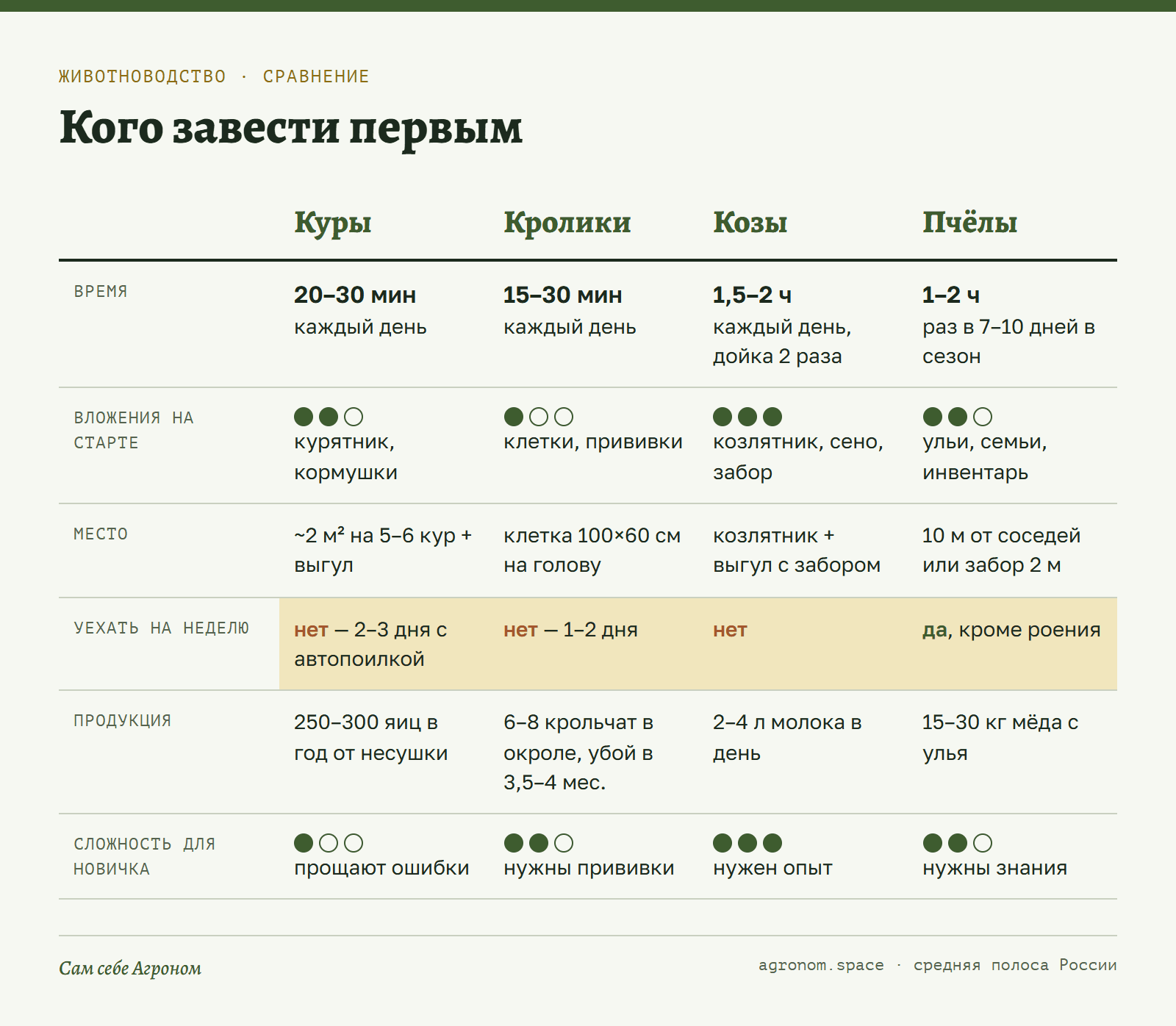
Task: Click the "ПРОДУКЦИЯ" row label
Action: (x=122, y=721)
